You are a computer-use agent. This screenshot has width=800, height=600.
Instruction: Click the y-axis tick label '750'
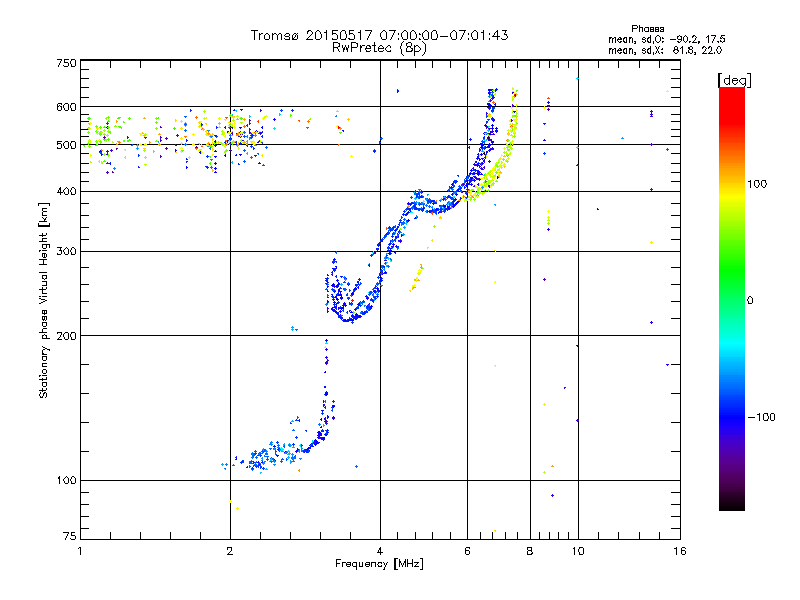pyautogui.click(x=66, y=63)
